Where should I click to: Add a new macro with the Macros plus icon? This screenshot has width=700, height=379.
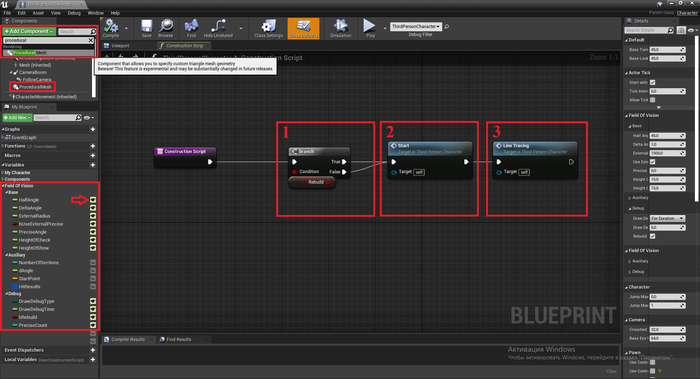click(93, 155)
